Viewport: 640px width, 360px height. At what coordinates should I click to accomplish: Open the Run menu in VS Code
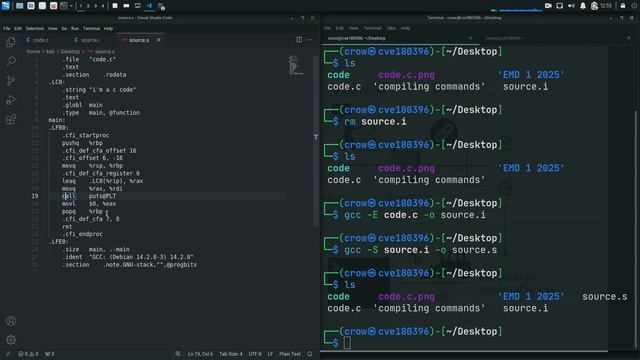click(x=75, y=29)
